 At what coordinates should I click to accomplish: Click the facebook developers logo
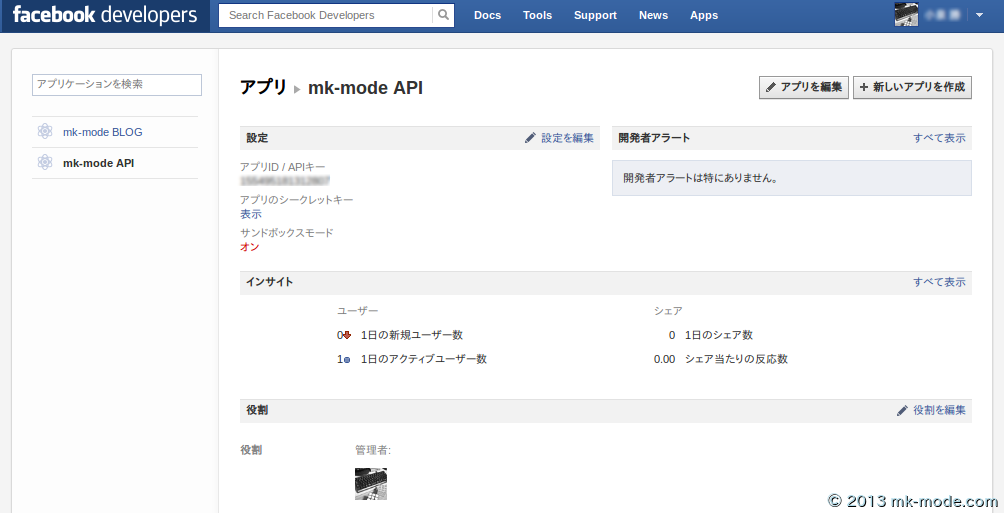(x=105, y=15)
